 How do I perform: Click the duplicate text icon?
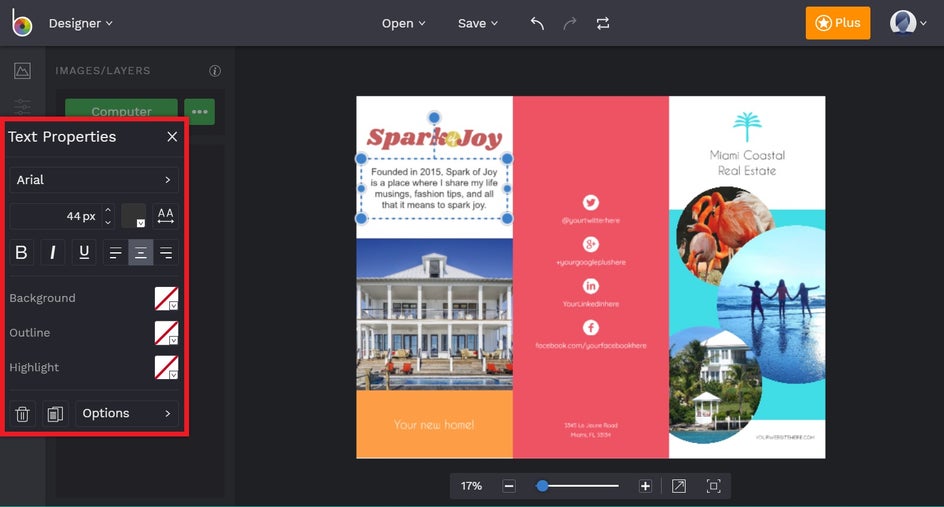55,413
